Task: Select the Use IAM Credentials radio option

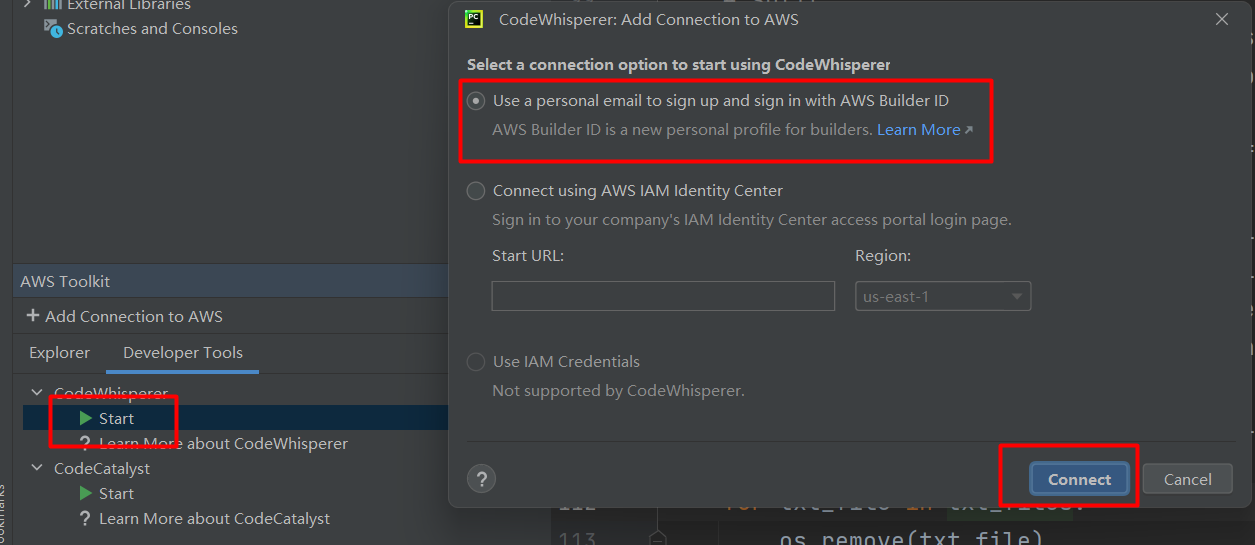Action: (476, 362)
